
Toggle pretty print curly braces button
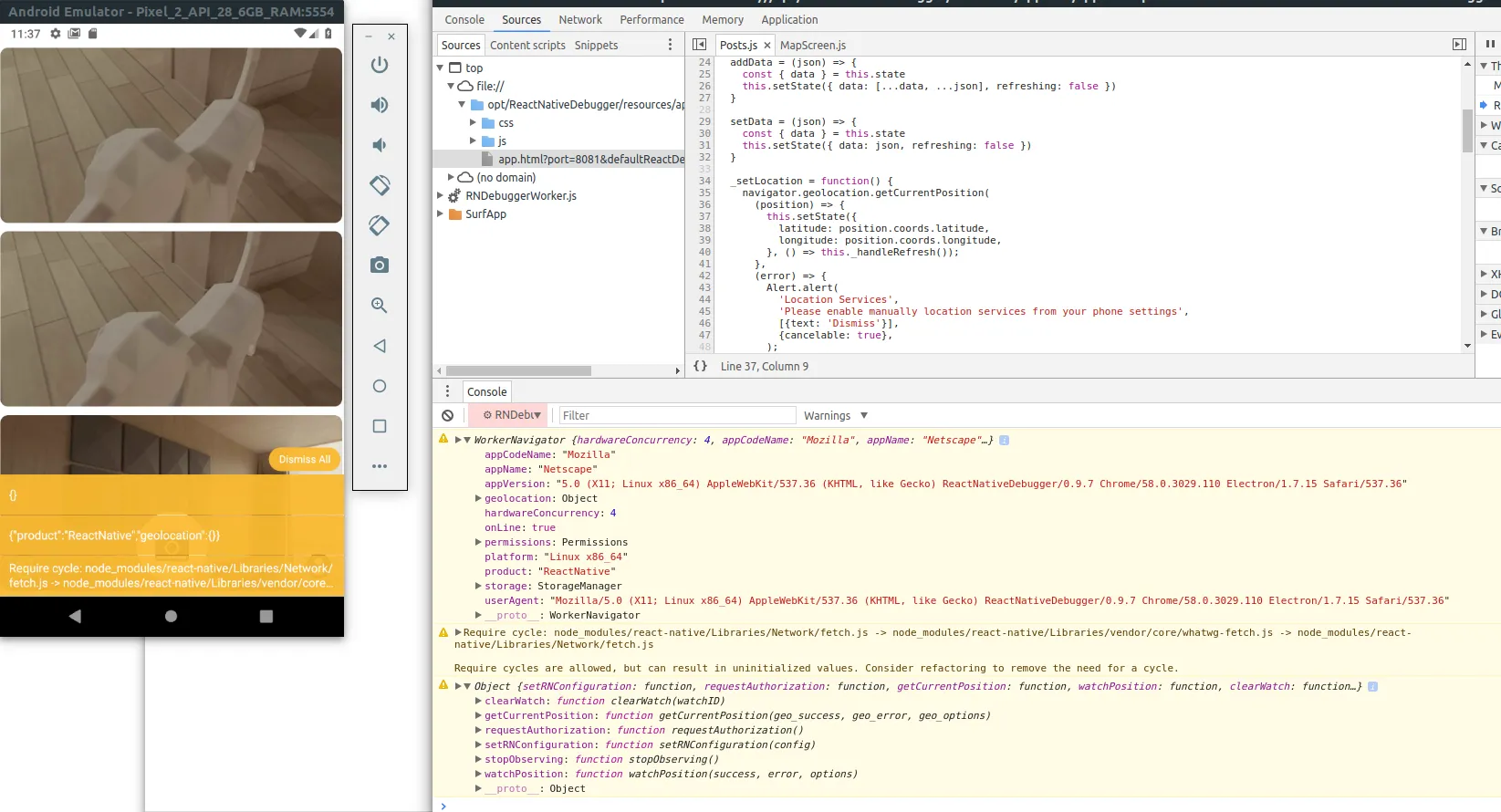(x=700, y=366)
